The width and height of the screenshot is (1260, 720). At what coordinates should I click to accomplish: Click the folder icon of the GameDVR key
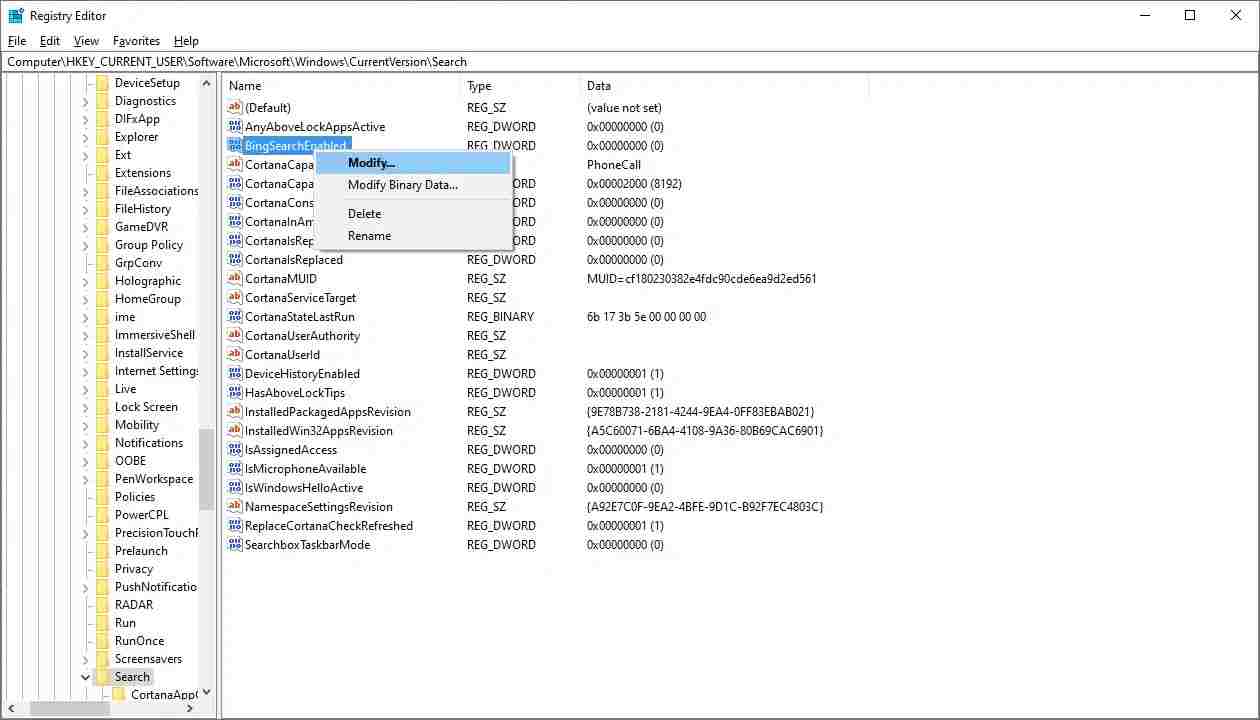pyautogui.click(x=102, y=227)
